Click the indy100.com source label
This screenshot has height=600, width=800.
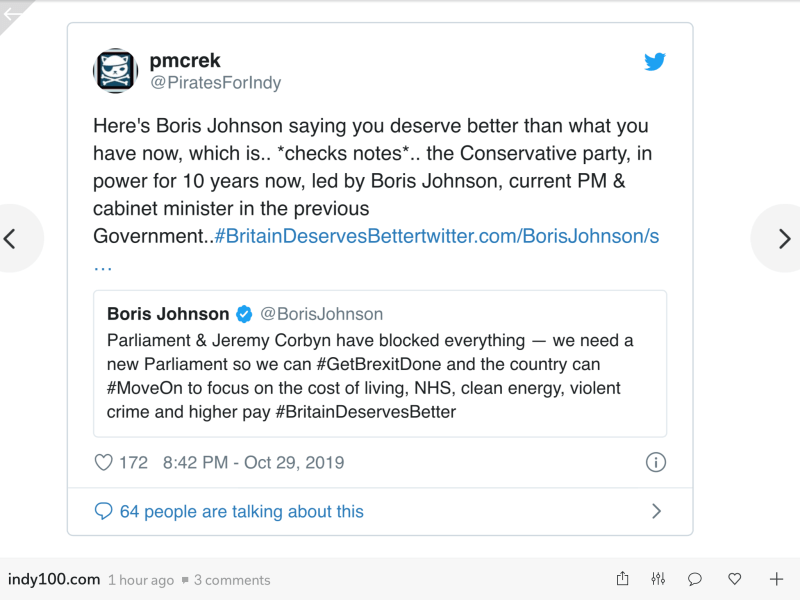click(54, 579)
